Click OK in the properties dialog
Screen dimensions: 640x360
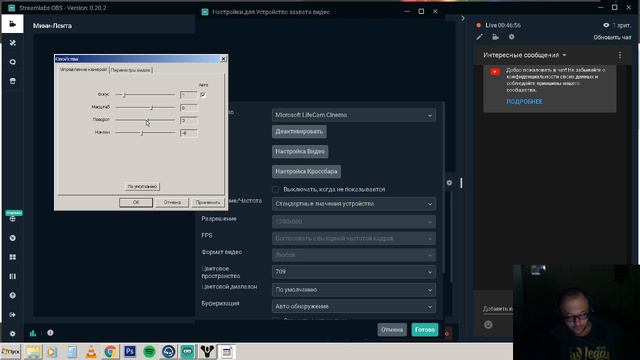click(136, 202)
